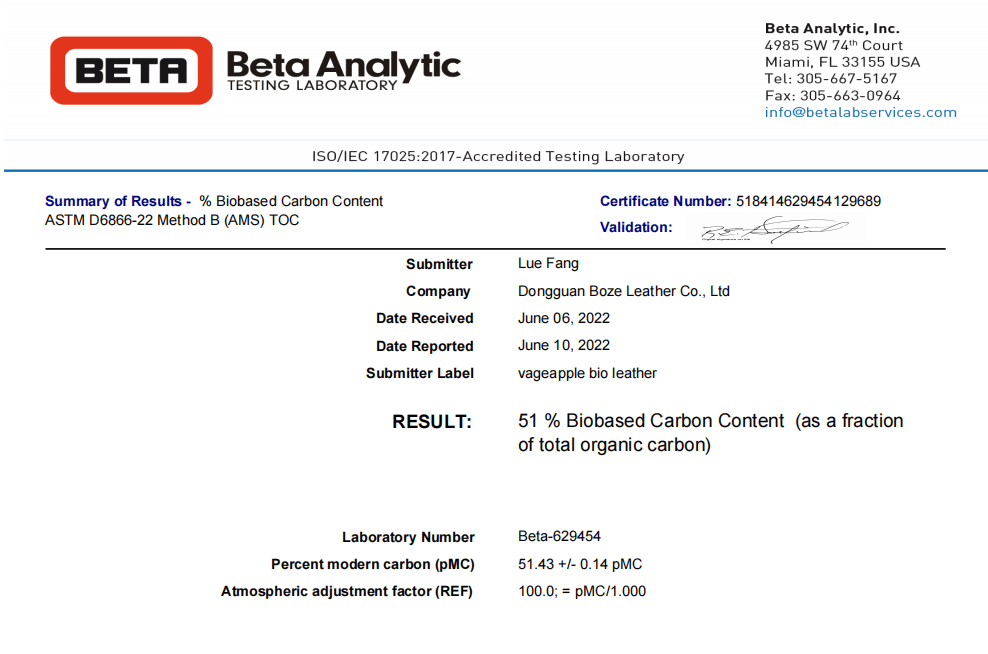This screenshot has width=988, height=654.
Task: Click the Date Reported value June 10, 2022
Action: pos(563,345)
